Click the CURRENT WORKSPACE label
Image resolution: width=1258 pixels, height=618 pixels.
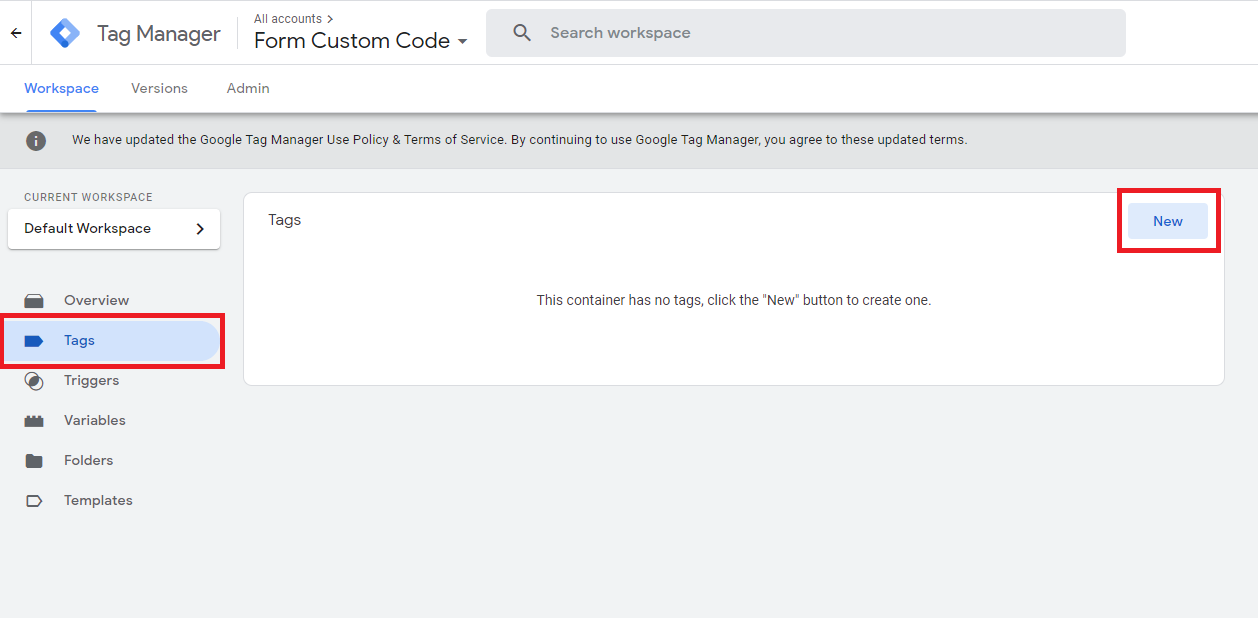coord(88,197)
